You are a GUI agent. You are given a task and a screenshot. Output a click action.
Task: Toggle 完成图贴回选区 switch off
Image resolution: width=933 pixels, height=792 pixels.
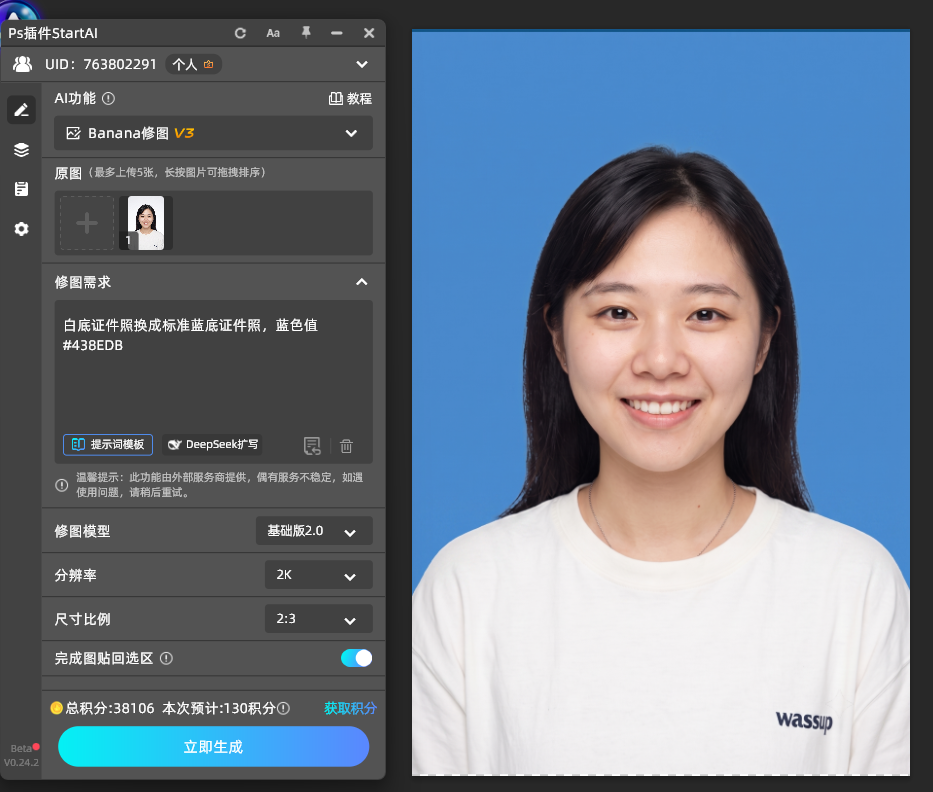[356, 658]
